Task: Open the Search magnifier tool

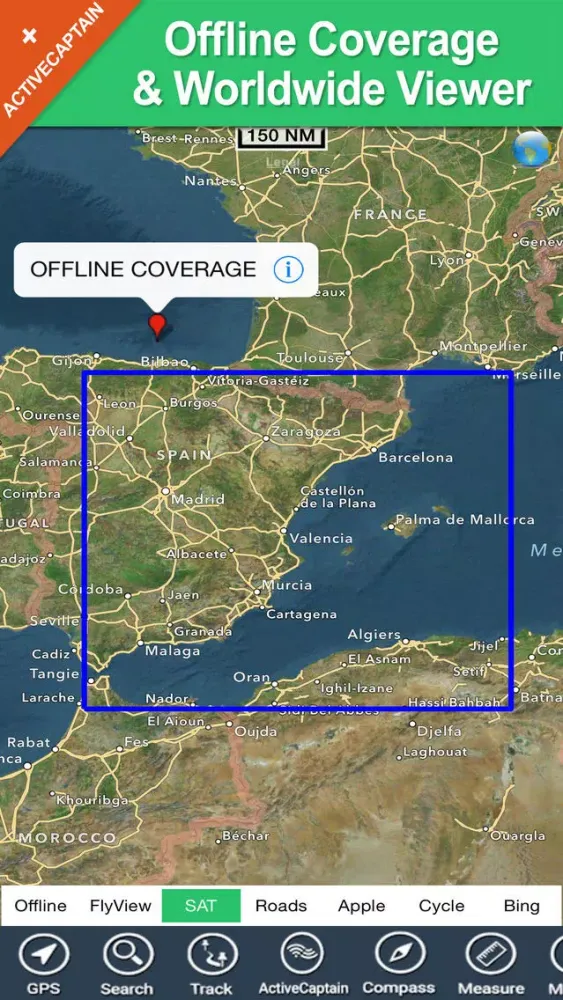Action: click(x=127, y=955)
